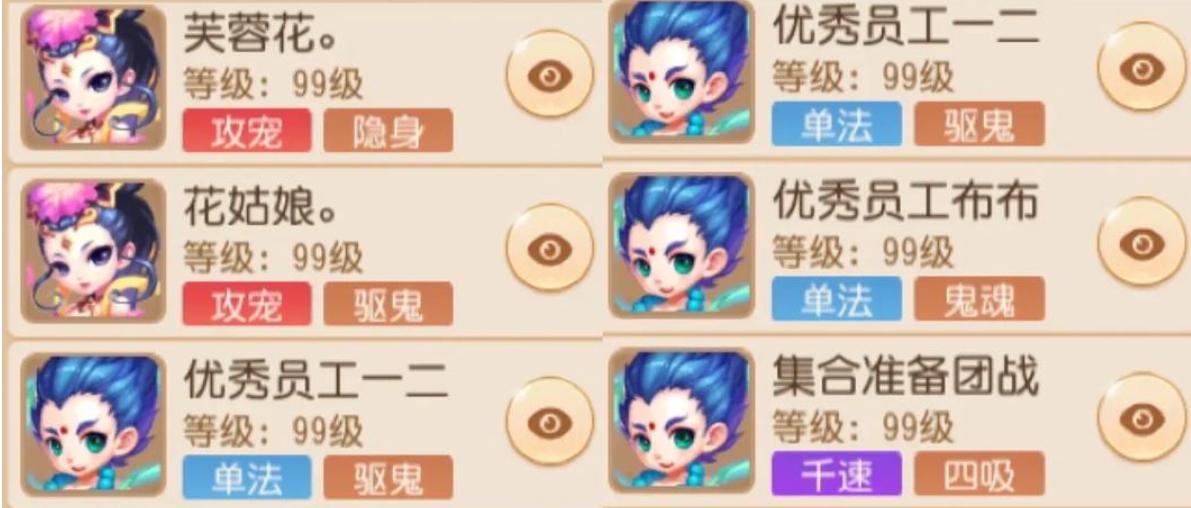Tap the 驱鬼 tag under 花姑娘。

click(388, 304)
